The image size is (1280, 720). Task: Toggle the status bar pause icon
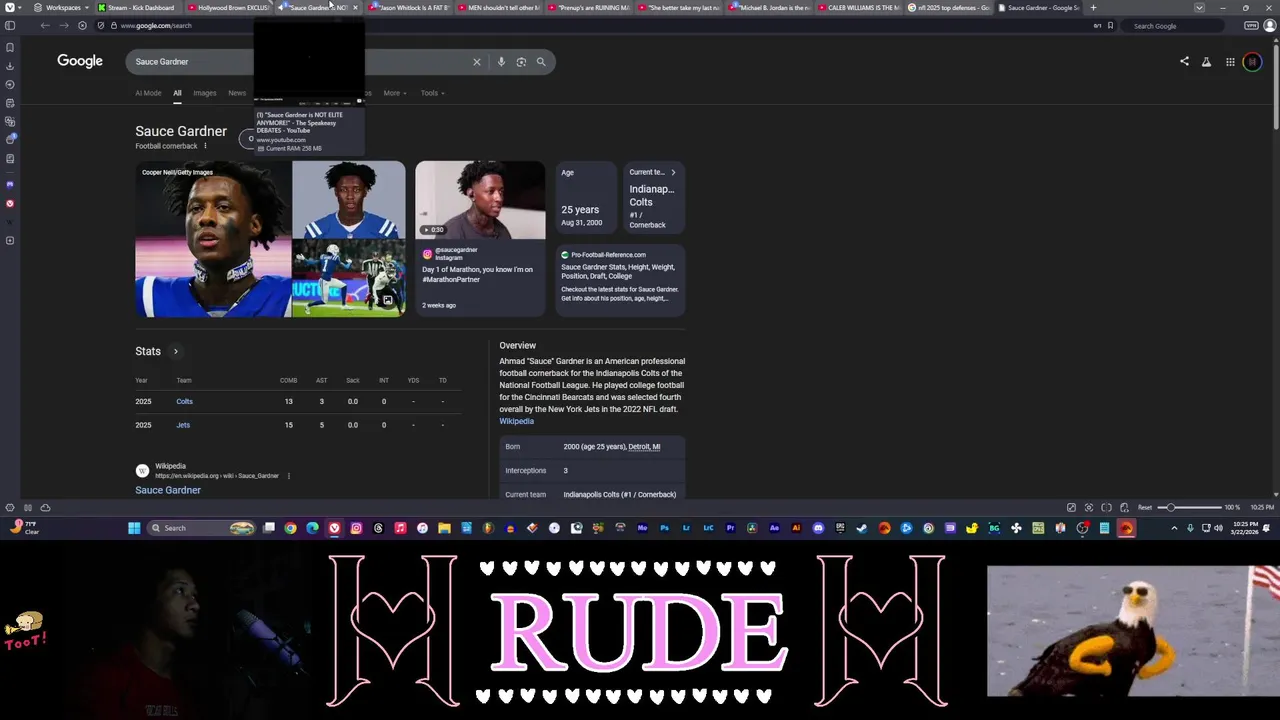(28, 507)
